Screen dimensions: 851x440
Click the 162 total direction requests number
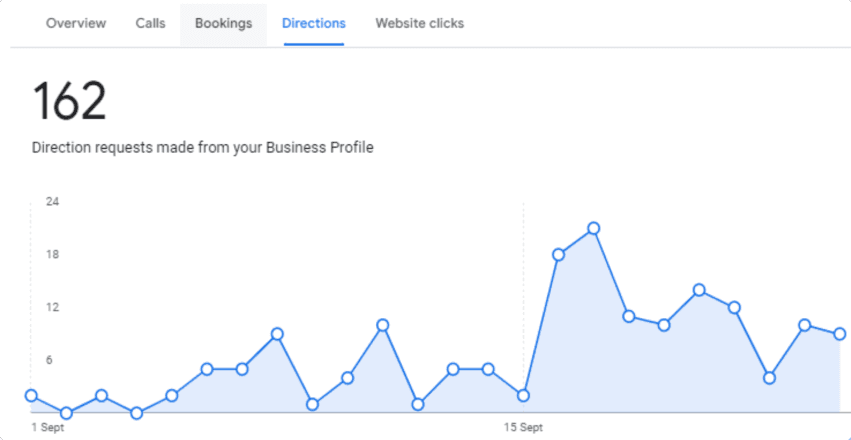[x=69, y=102]
